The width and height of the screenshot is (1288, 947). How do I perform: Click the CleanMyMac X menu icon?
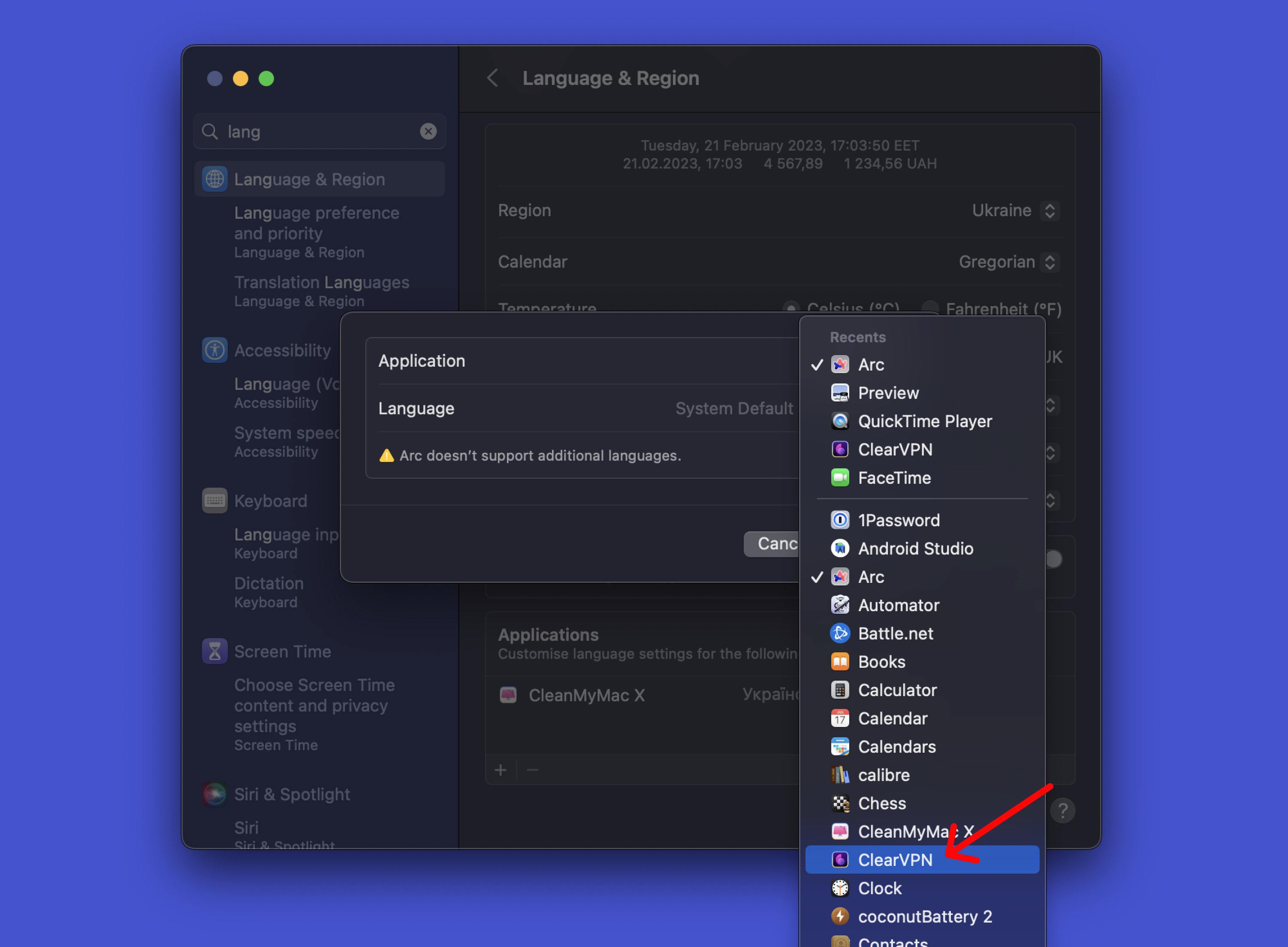(840, 831)
